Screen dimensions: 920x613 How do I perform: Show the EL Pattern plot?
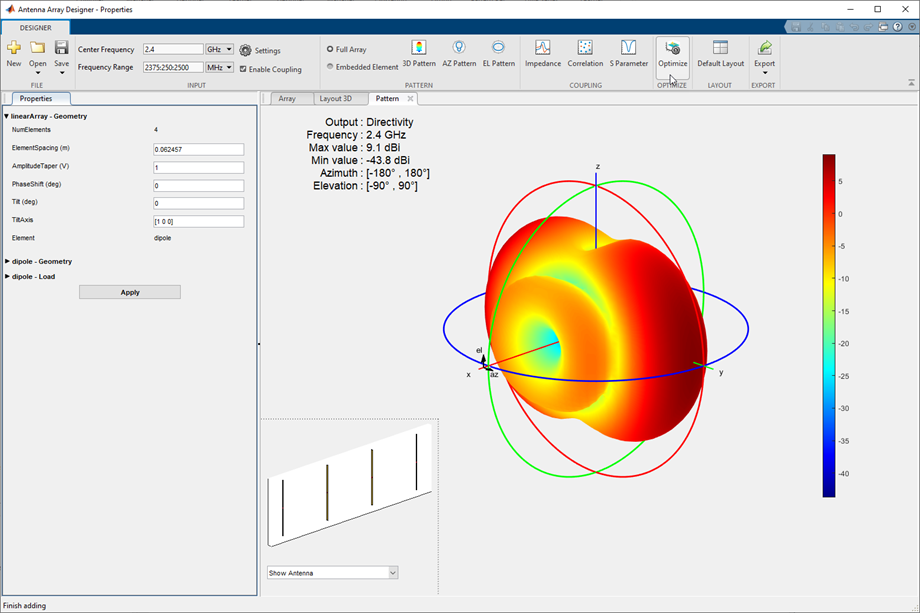click(498, 52)
